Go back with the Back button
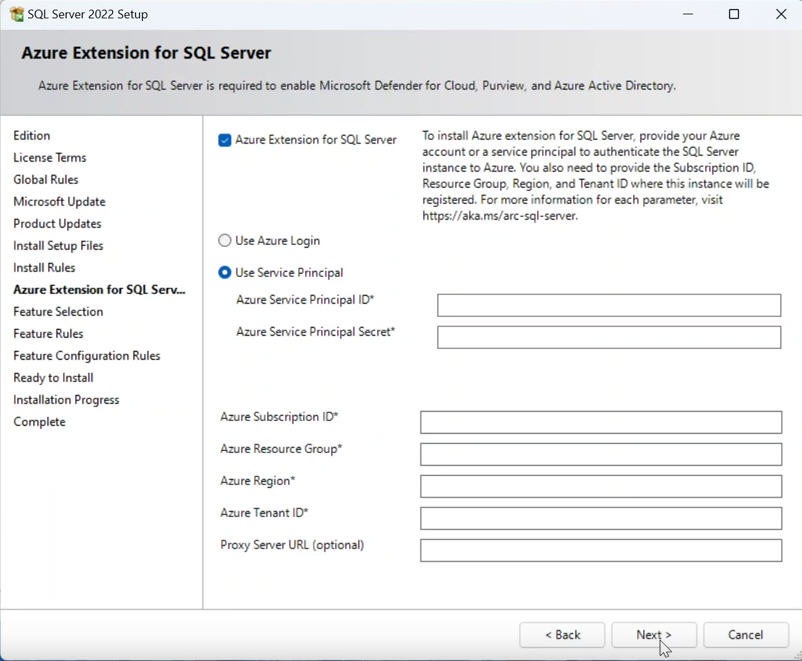Viewport: 802px width, 661px height. [562, 635]
